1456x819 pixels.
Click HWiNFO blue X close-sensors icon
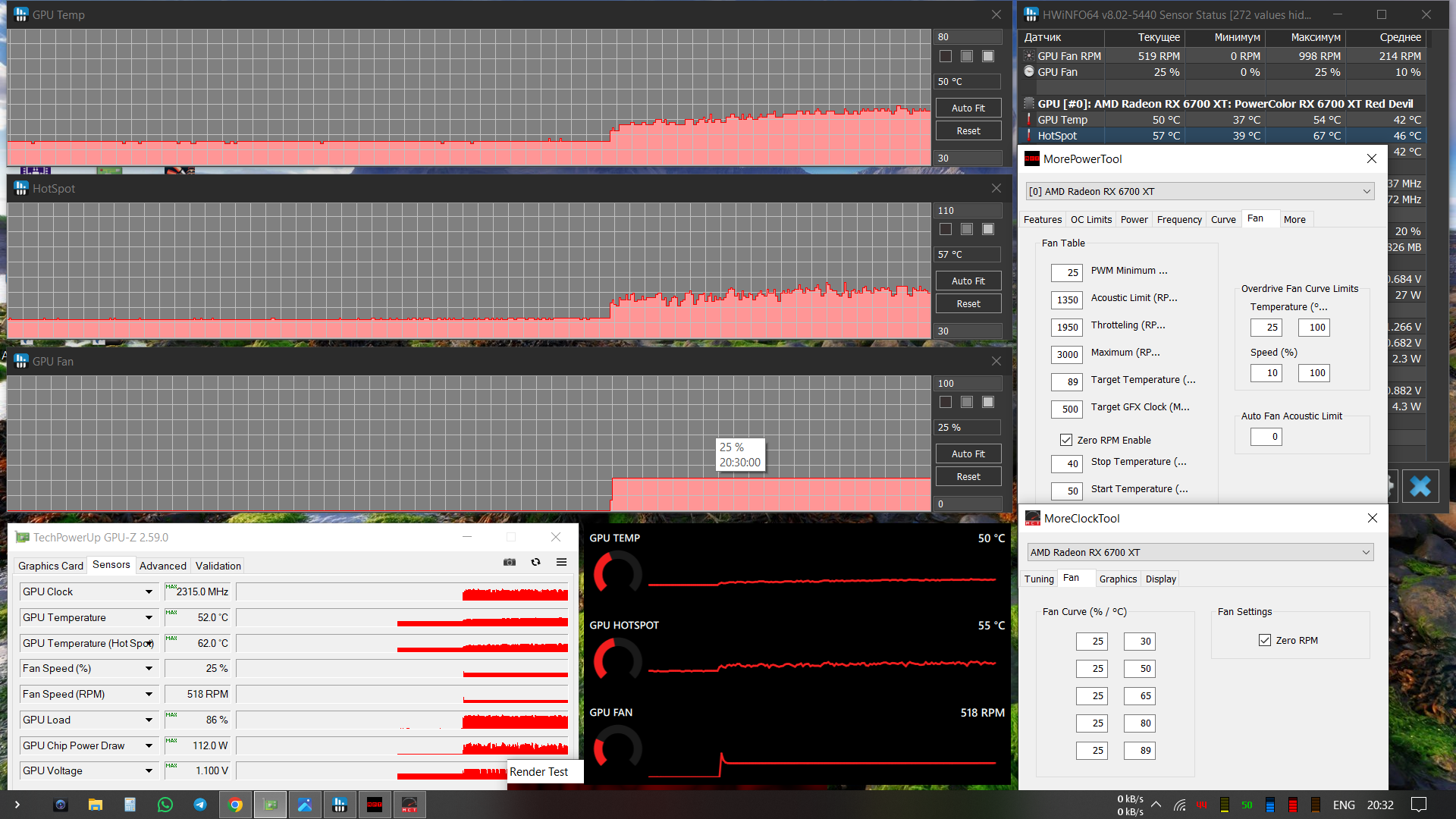(1420, 486)
